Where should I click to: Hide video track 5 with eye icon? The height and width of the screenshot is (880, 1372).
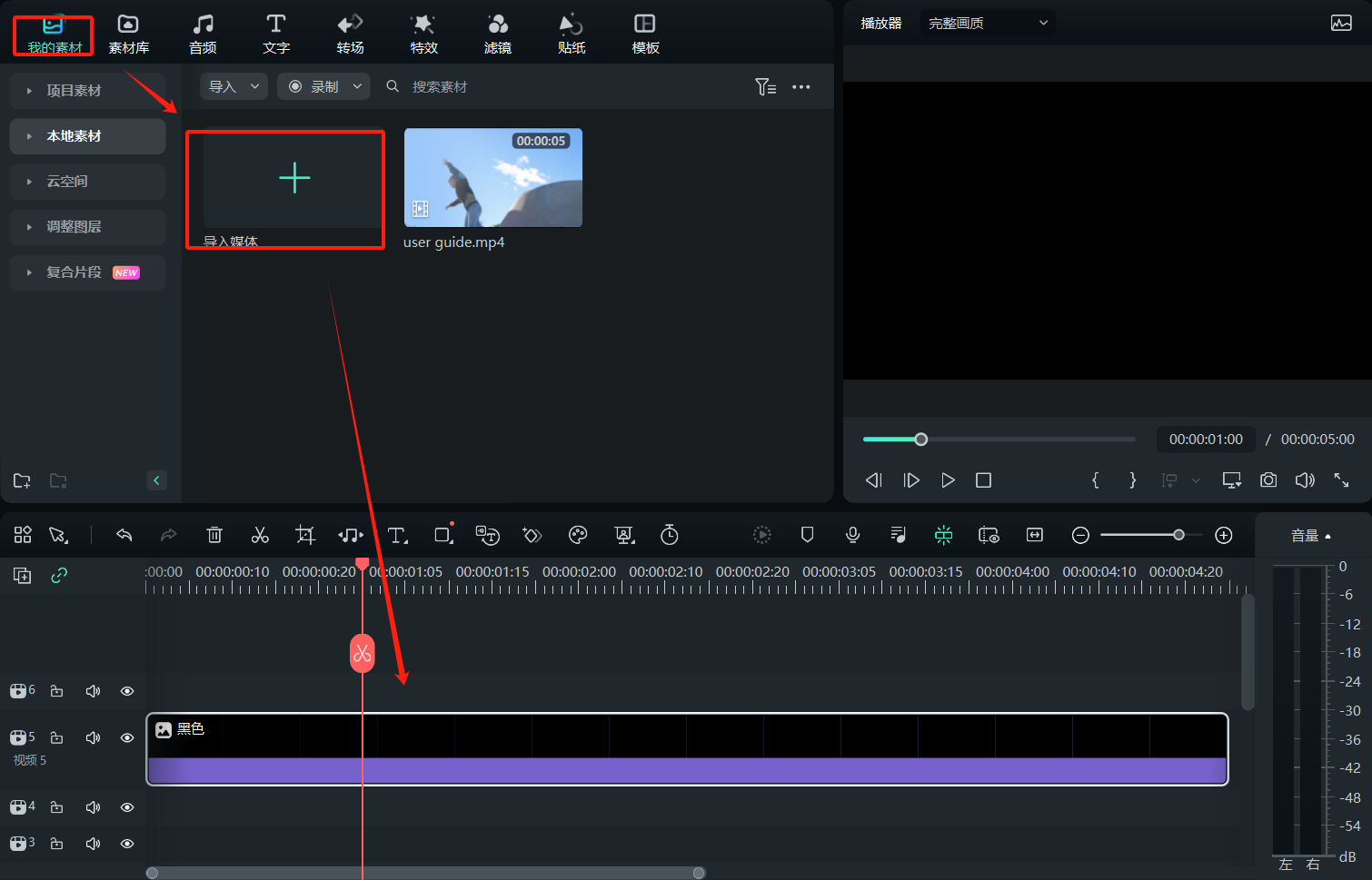coord(127,737)
